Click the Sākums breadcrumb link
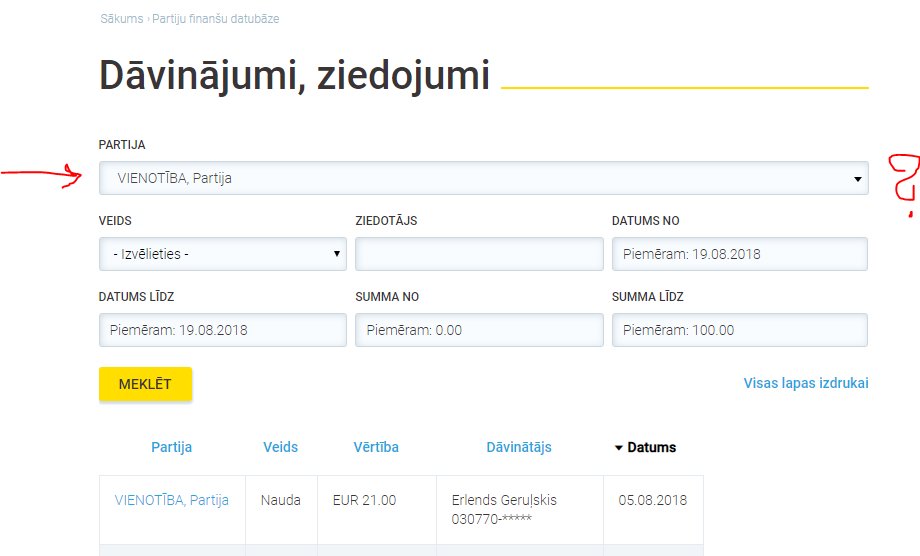Viewport: 920px width, 556px height. [121, 19]
